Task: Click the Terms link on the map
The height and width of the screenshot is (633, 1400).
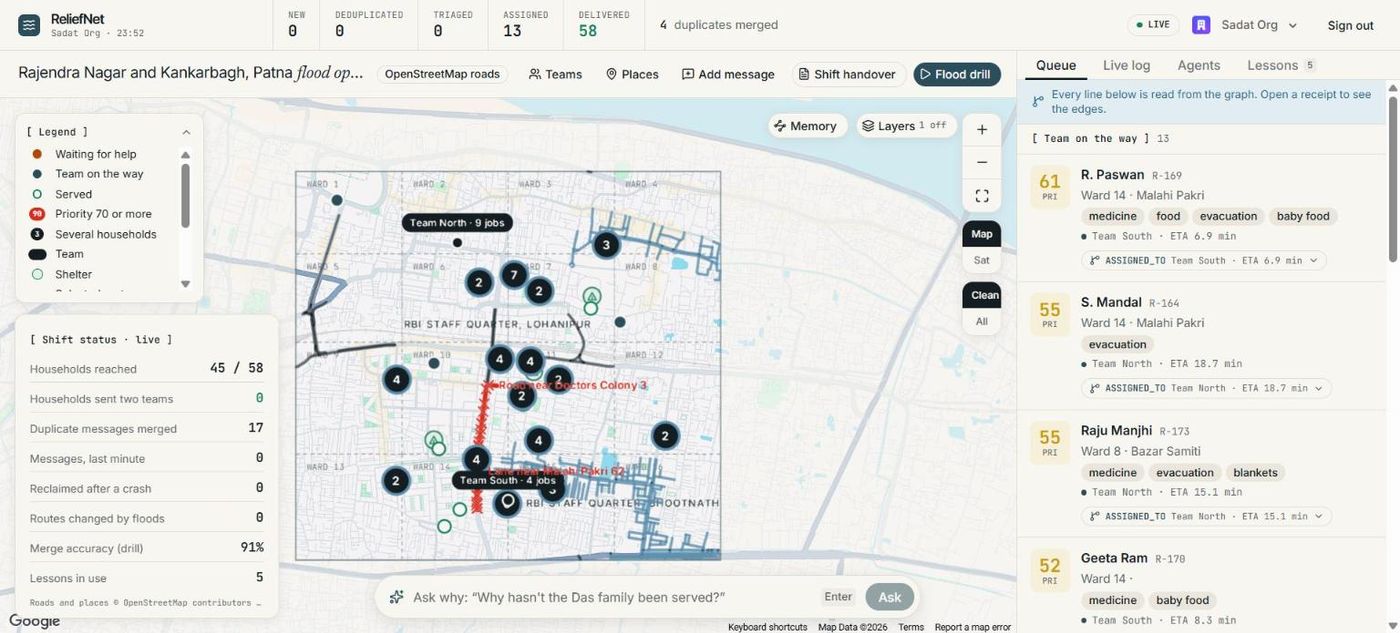Action: [911, 627]
